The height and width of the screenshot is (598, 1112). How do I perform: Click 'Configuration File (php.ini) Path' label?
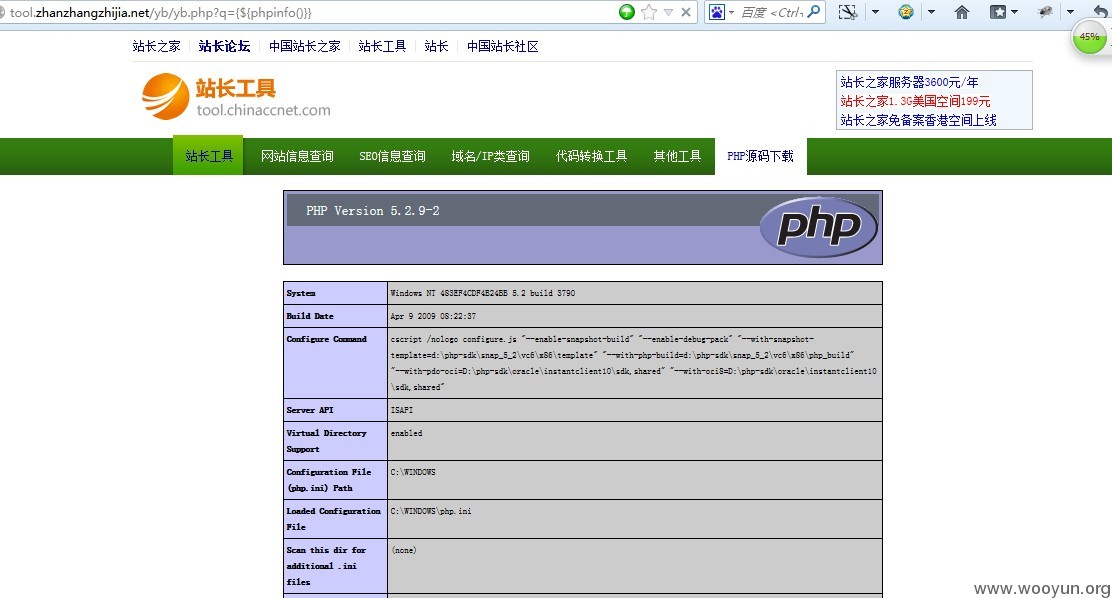(329, 480)
